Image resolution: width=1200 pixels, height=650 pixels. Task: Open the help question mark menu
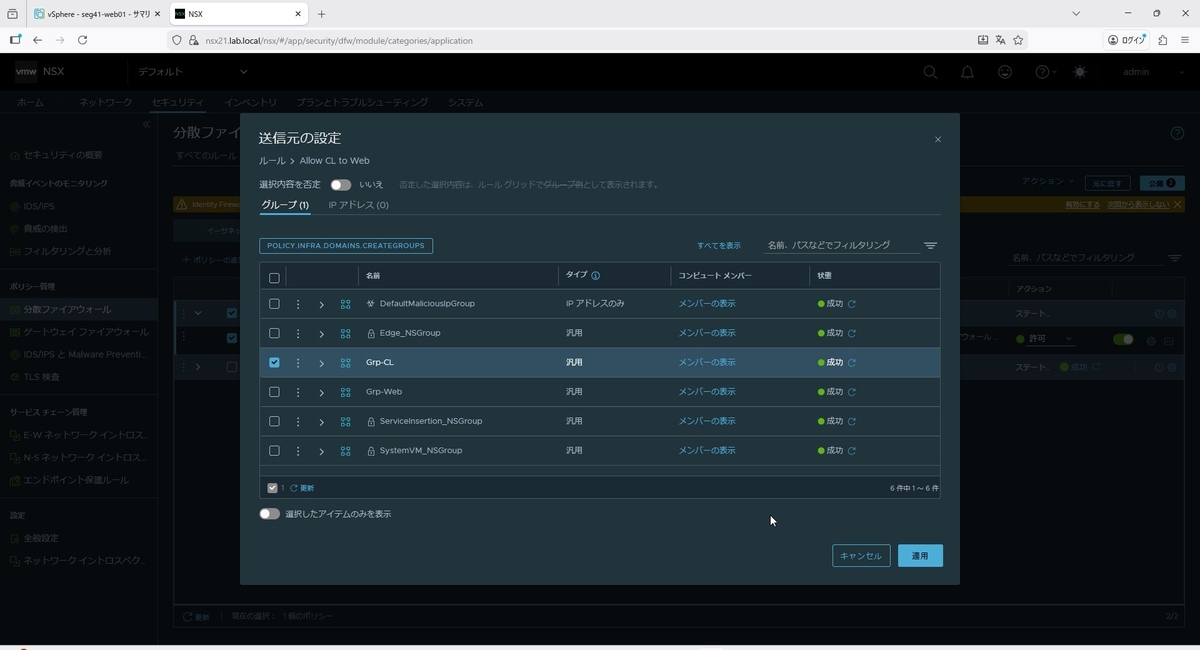(1045, 72)
